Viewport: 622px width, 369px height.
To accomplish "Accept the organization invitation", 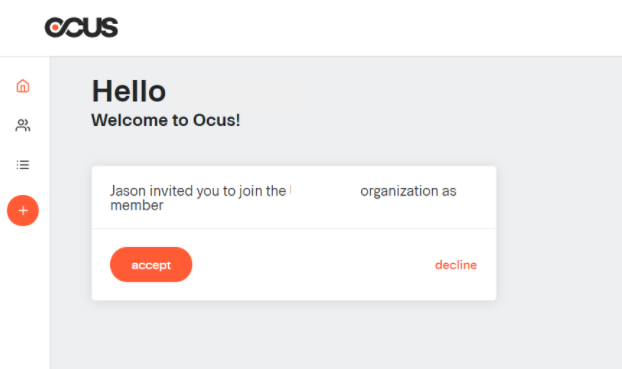I will (151, 265).
